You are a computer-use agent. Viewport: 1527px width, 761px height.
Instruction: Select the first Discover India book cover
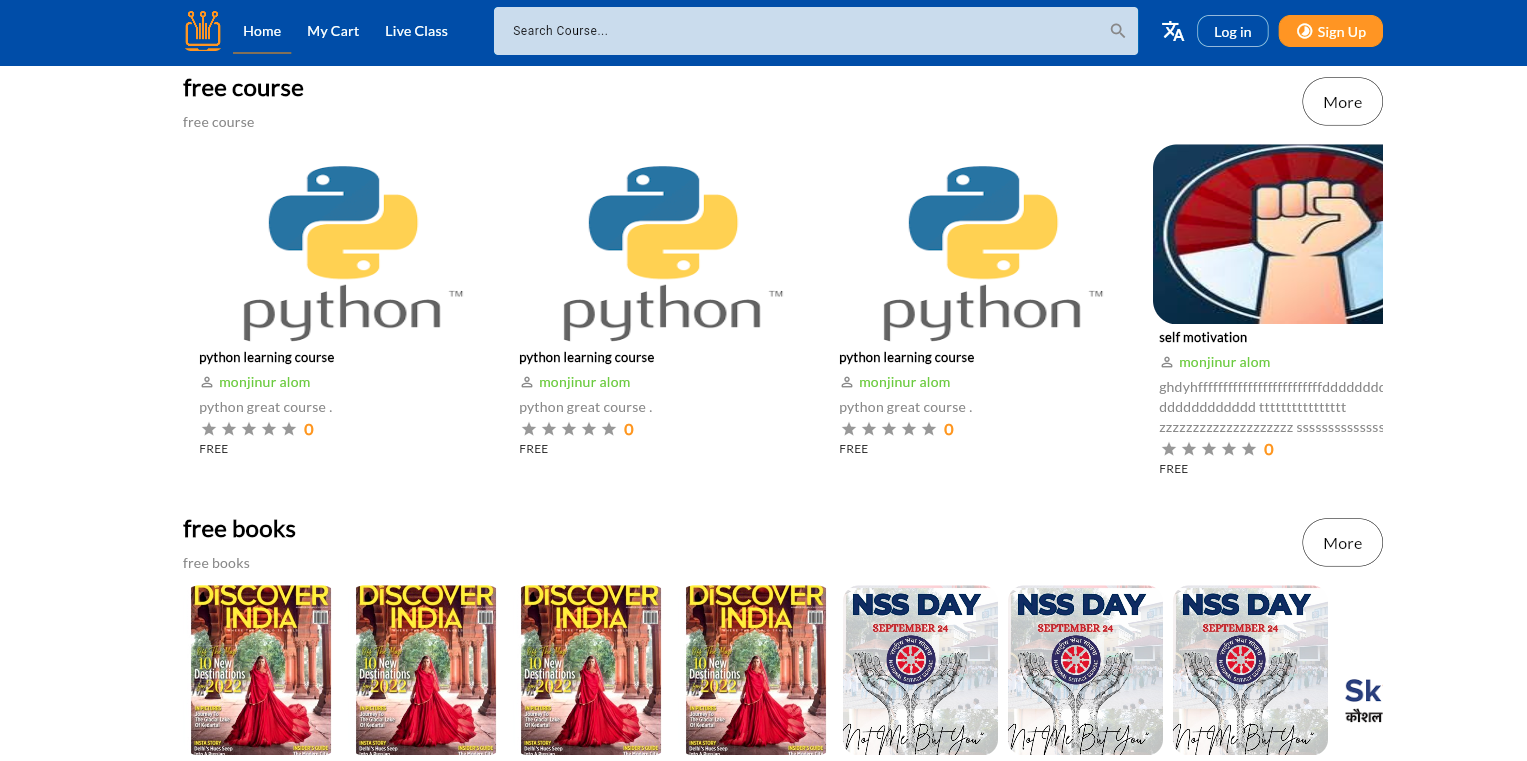click(261, 669)
